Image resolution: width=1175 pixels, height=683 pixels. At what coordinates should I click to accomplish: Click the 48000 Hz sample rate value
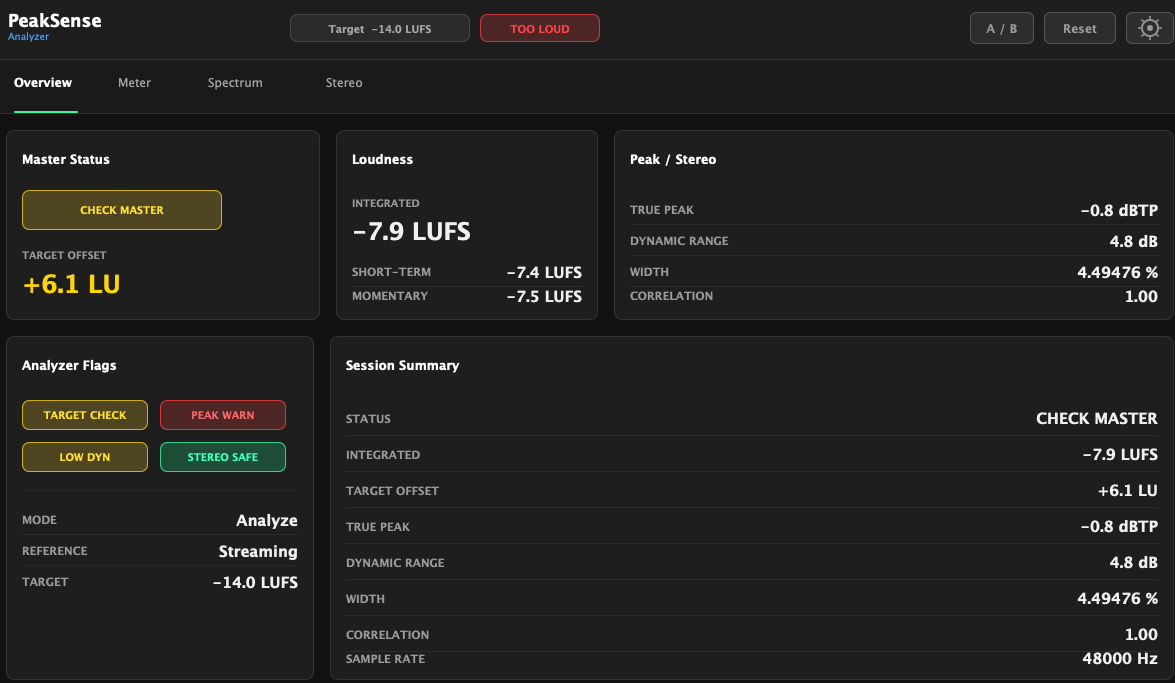click(1120, 658)
